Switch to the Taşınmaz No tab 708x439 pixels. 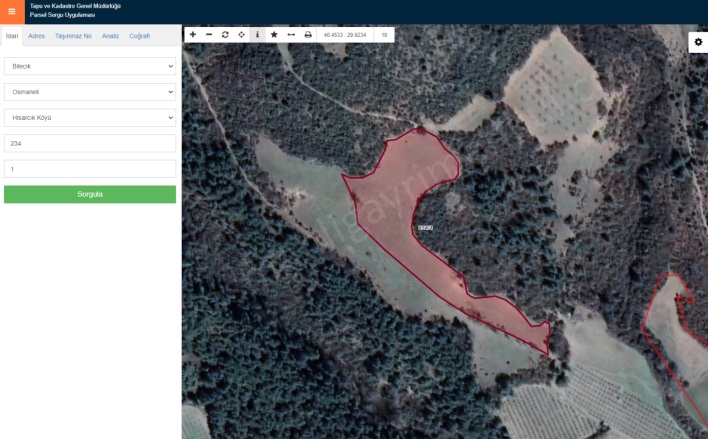(73, 36)
